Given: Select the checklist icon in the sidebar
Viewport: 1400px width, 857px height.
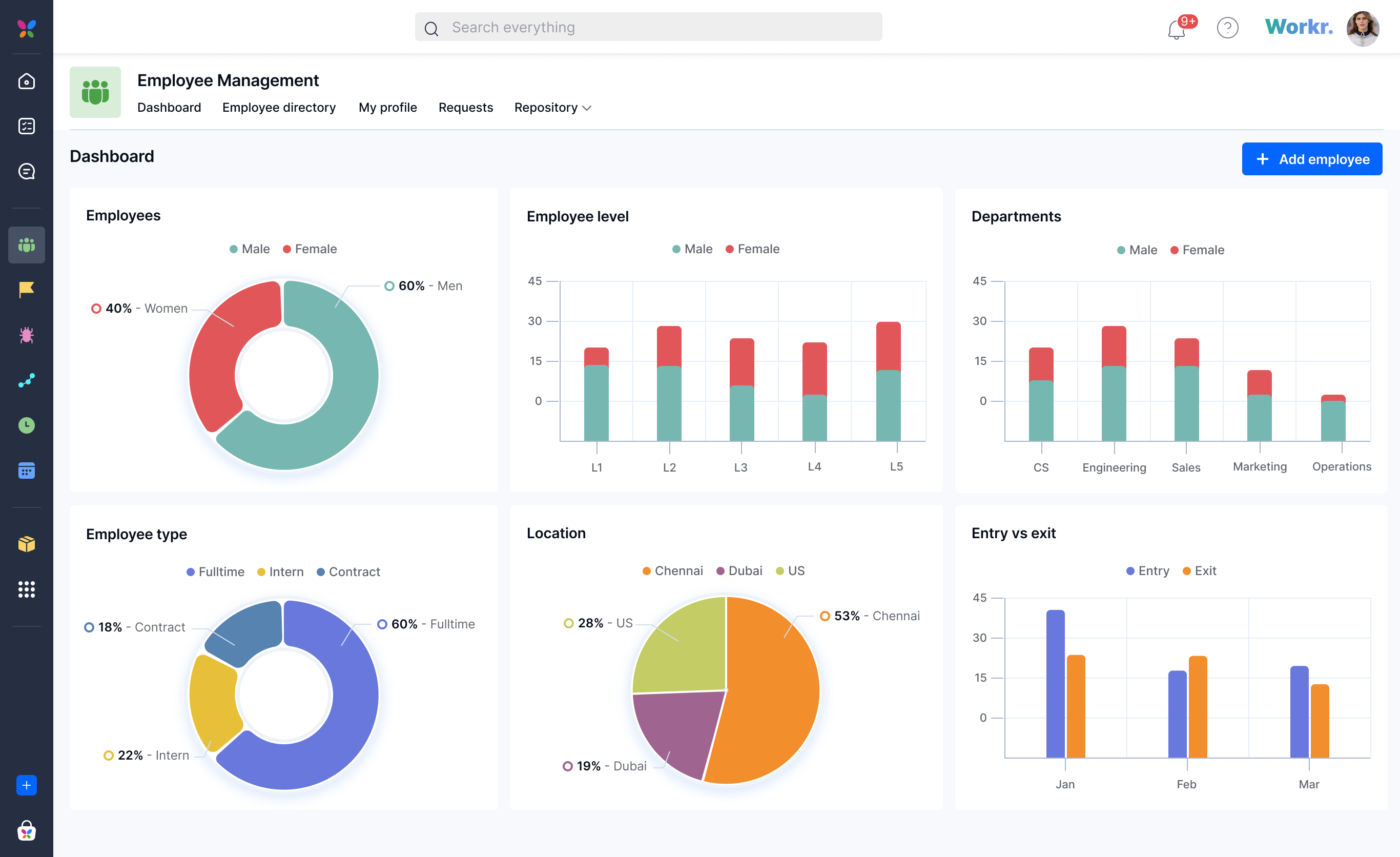Looking at the screenshot, I should 27,126.
